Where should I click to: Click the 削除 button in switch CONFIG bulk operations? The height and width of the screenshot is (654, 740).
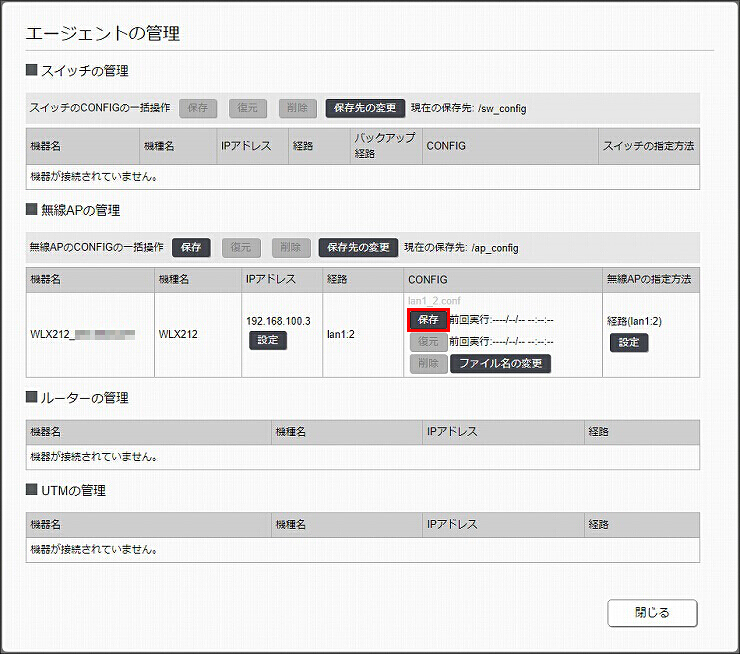[x=298, y=108]
